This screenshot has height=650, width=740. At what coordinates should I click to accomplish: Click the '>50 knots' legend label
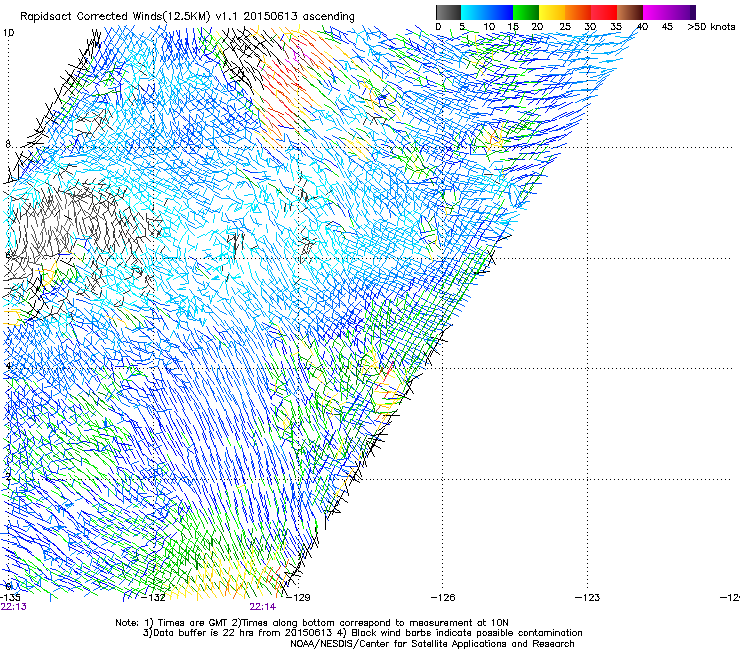[x=711, y=27]
